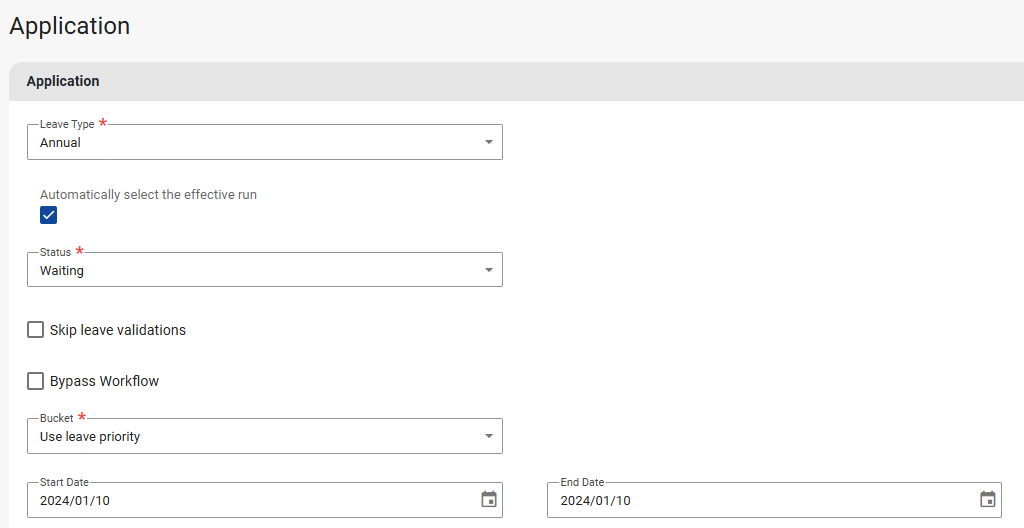
Task: Click the 'Bucket' field label
Action: (x=57, y=418)
